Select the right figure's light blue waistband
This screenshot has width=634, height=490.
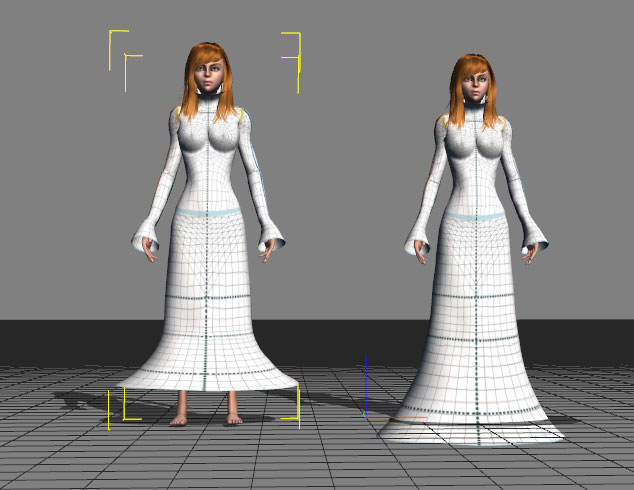click(478, 215)
